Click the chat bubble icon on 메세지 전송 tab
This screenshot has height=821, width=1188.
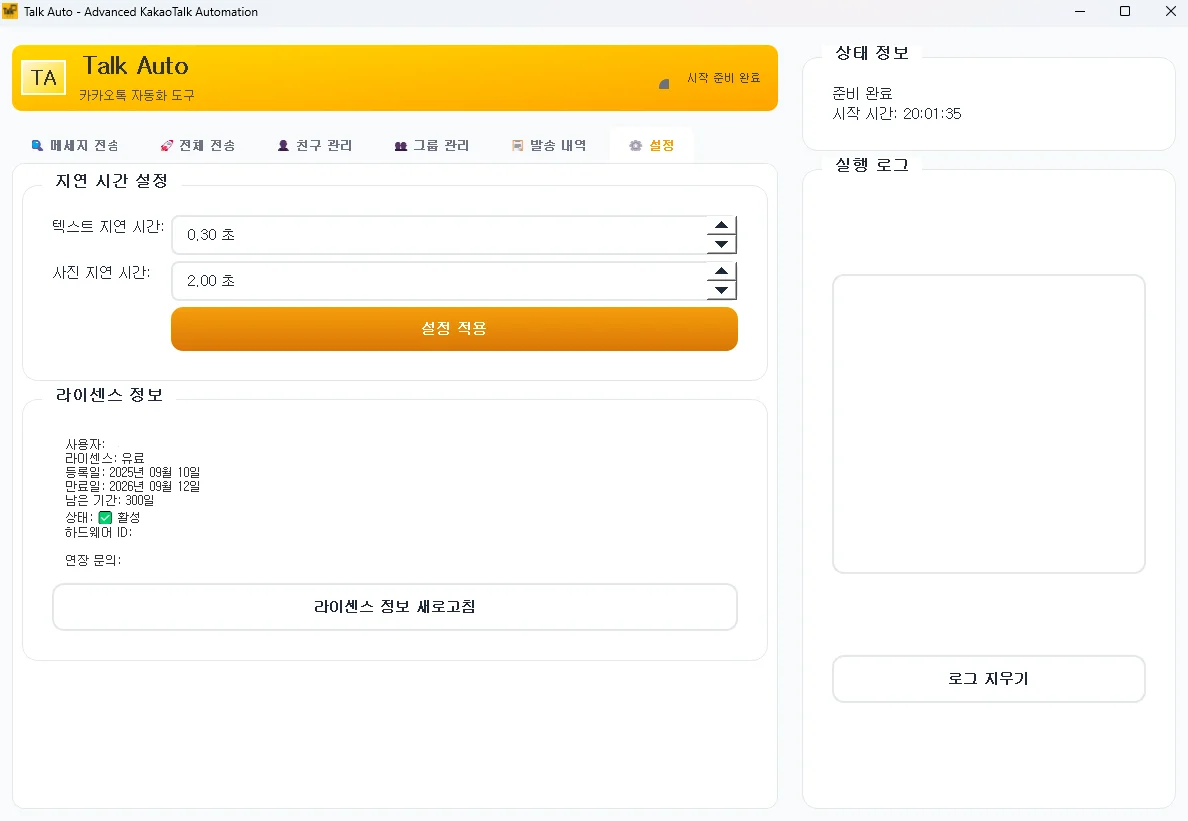(x=37, y=145)
